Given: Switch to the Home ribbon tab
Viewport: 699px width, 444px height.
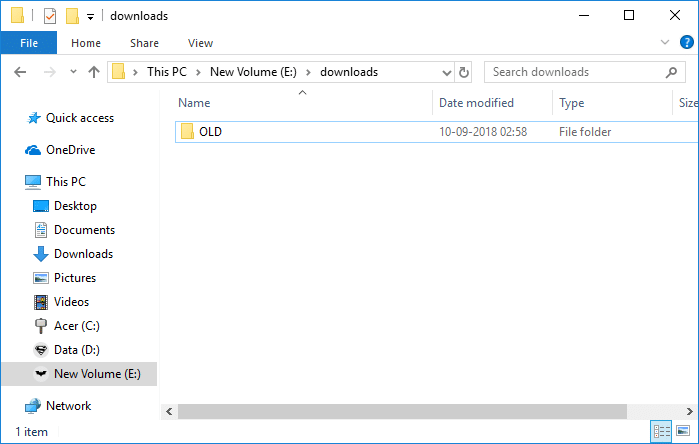Looking at the screenshot, I should 86,43.
